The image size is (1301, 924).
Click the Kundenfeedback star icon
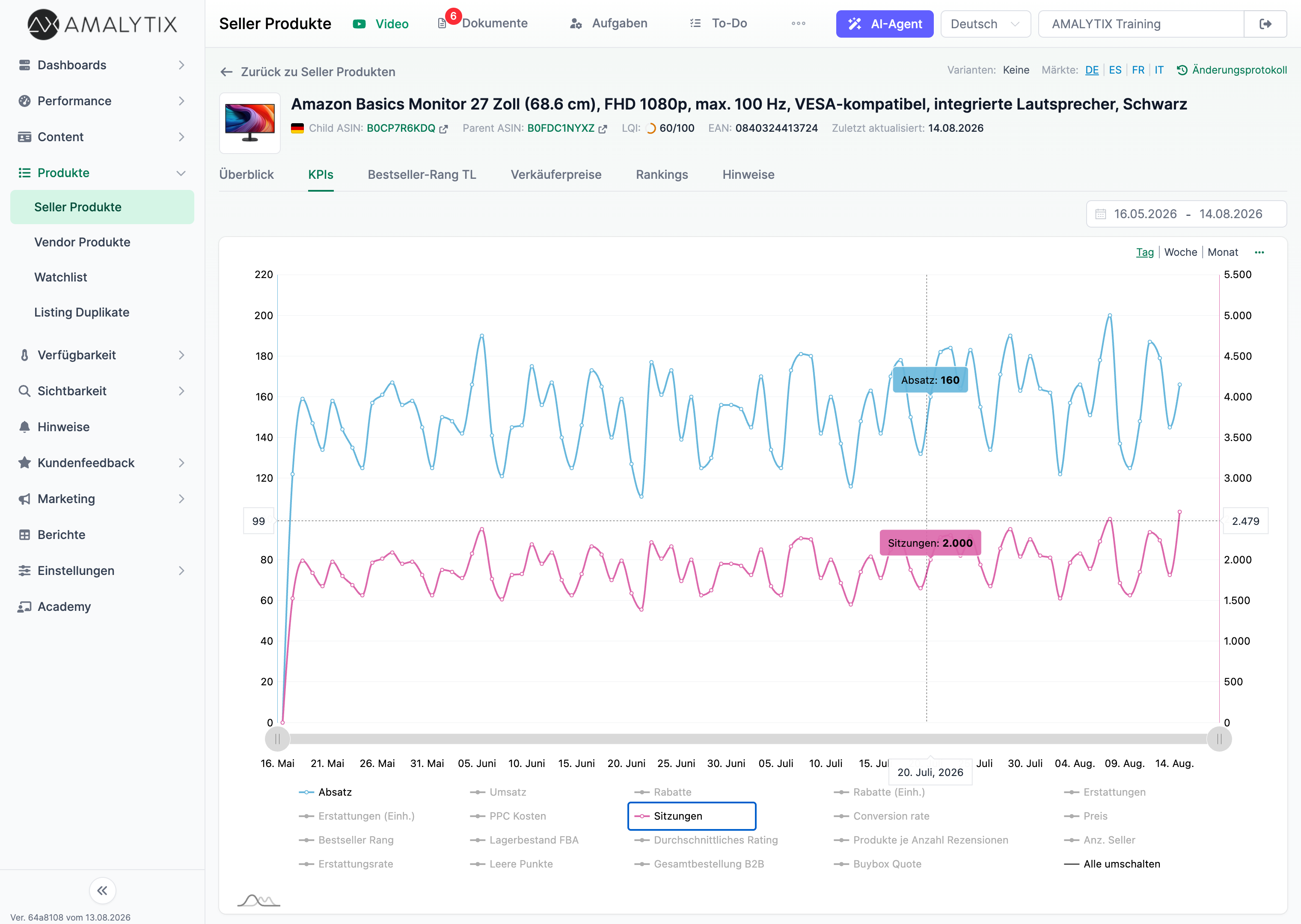click(x=24, y=462)
